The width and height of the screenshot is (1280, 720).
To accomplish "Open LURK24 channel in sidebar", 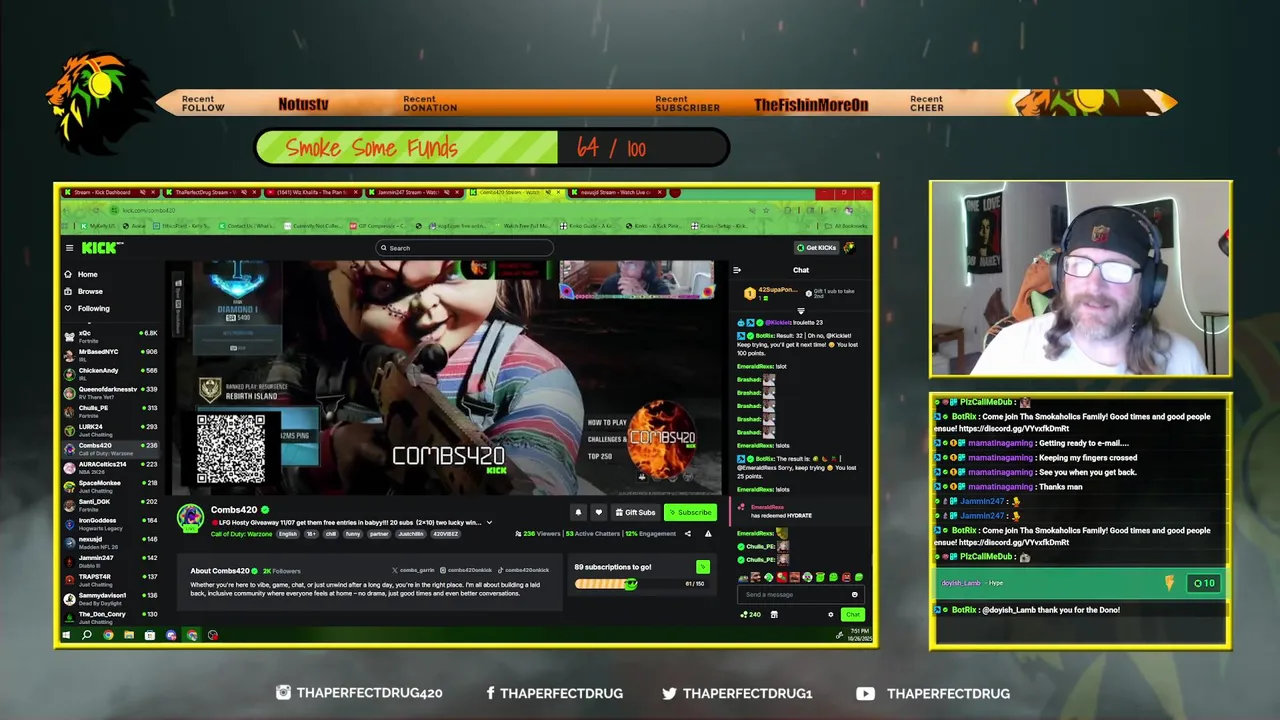I will click(x=111, y=429).
